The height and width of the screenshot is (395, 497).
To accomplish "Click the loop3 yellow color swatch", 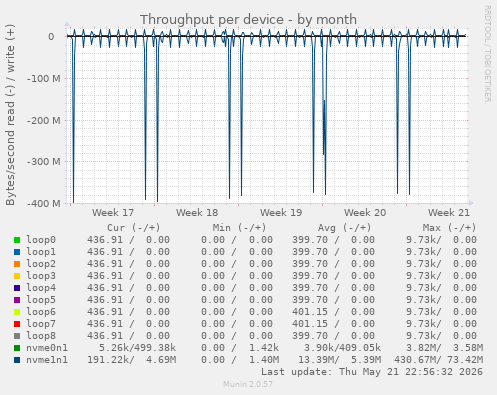I will 17,276.
